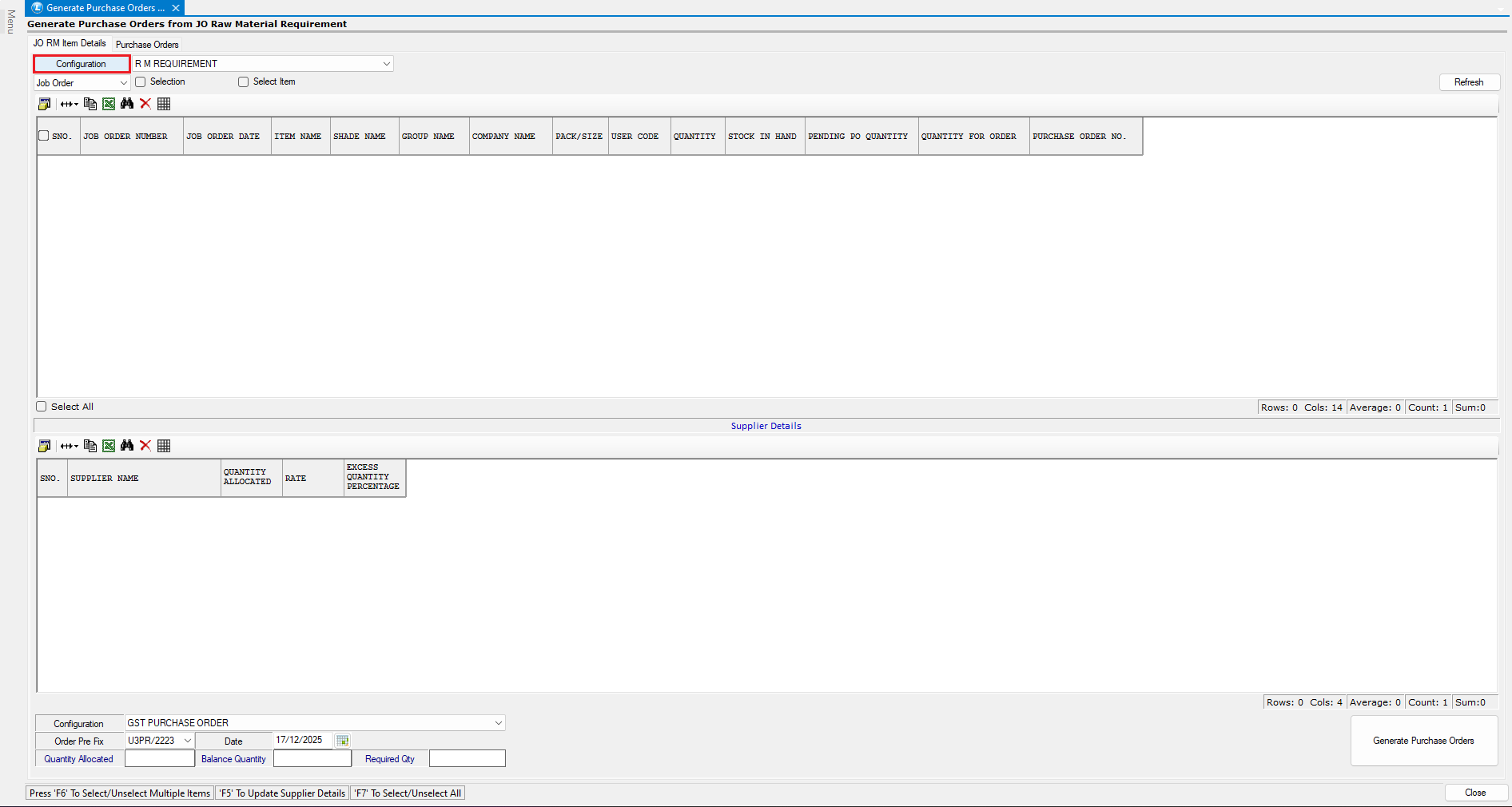Click grid layout icon in Supplier Details toolbar
This screenshot has width=1512, height=807.
tap(164, 446)
